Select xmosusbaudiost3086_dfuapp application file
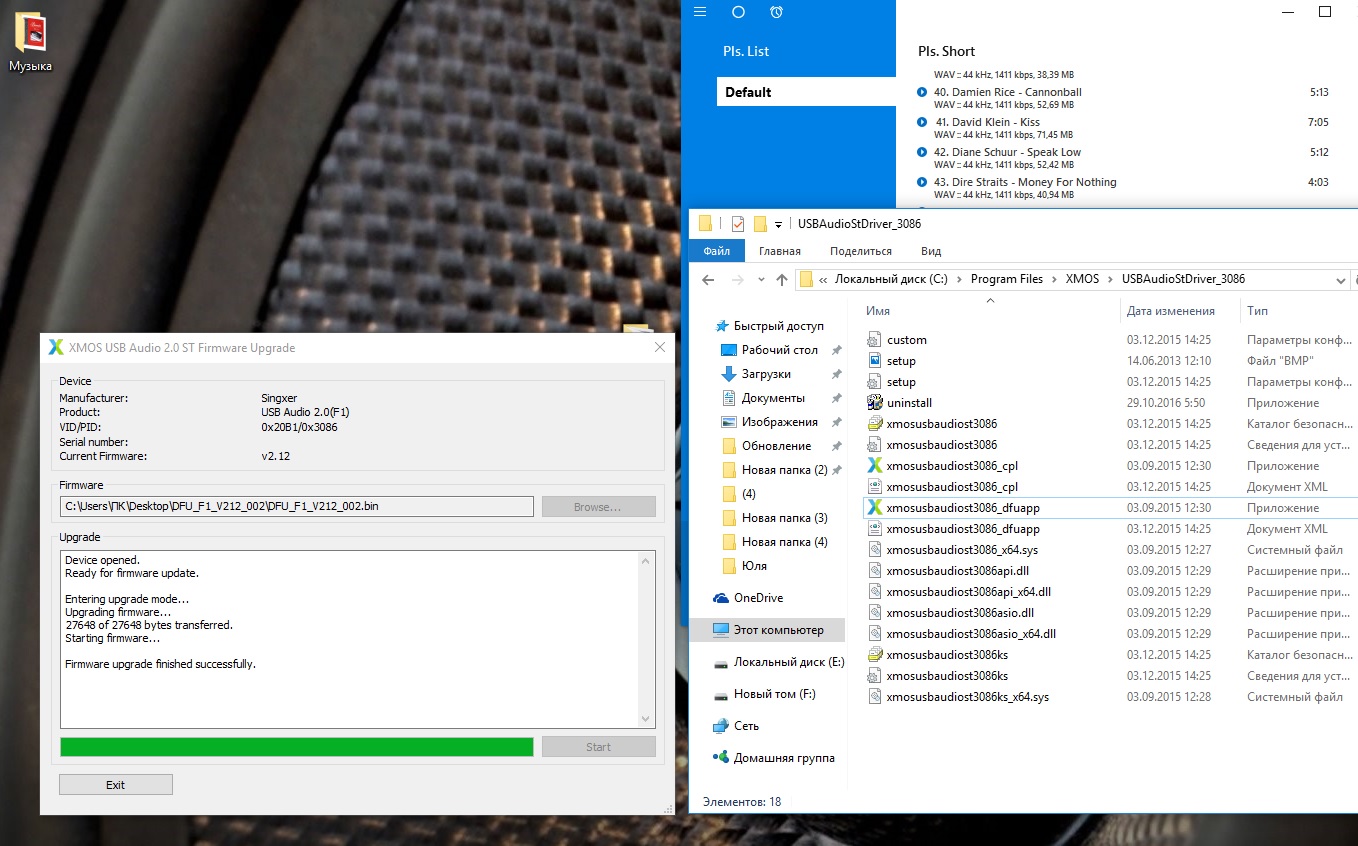The width and height of the screenshot is (1358, 846). tap(963, 508)
